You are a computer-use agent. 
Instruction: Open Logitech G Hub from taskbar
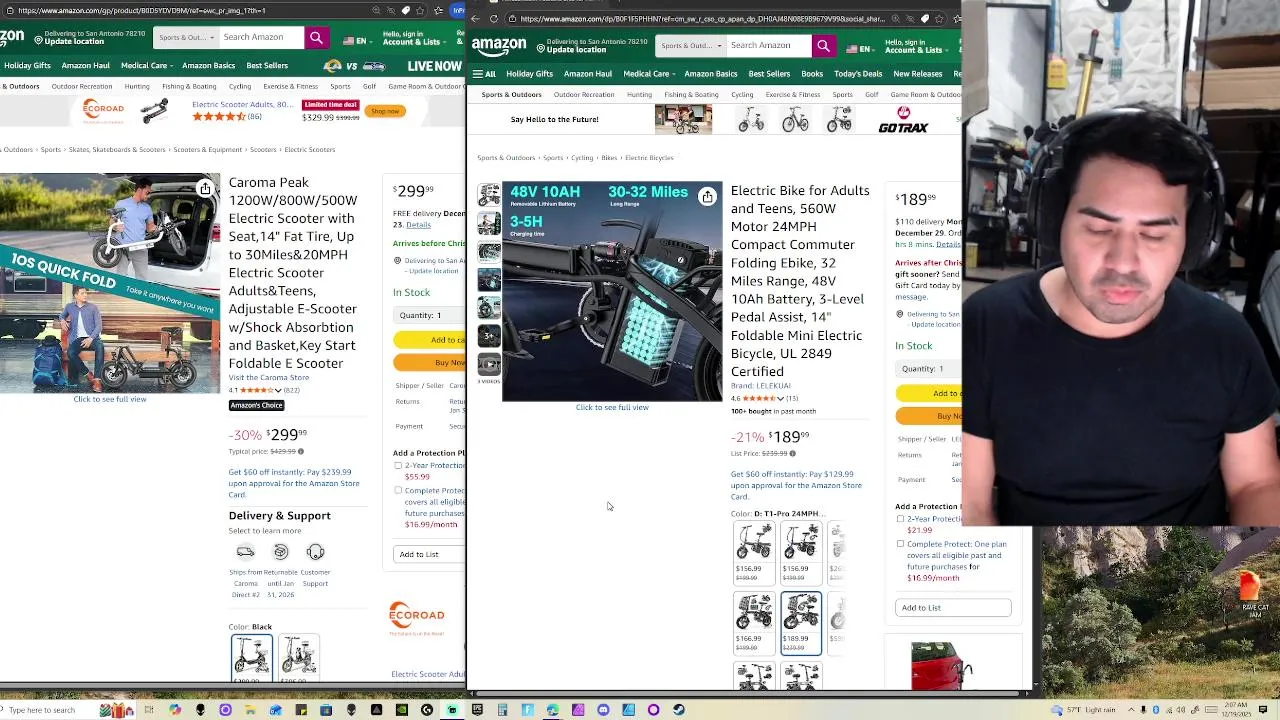(x=427, y=710)
